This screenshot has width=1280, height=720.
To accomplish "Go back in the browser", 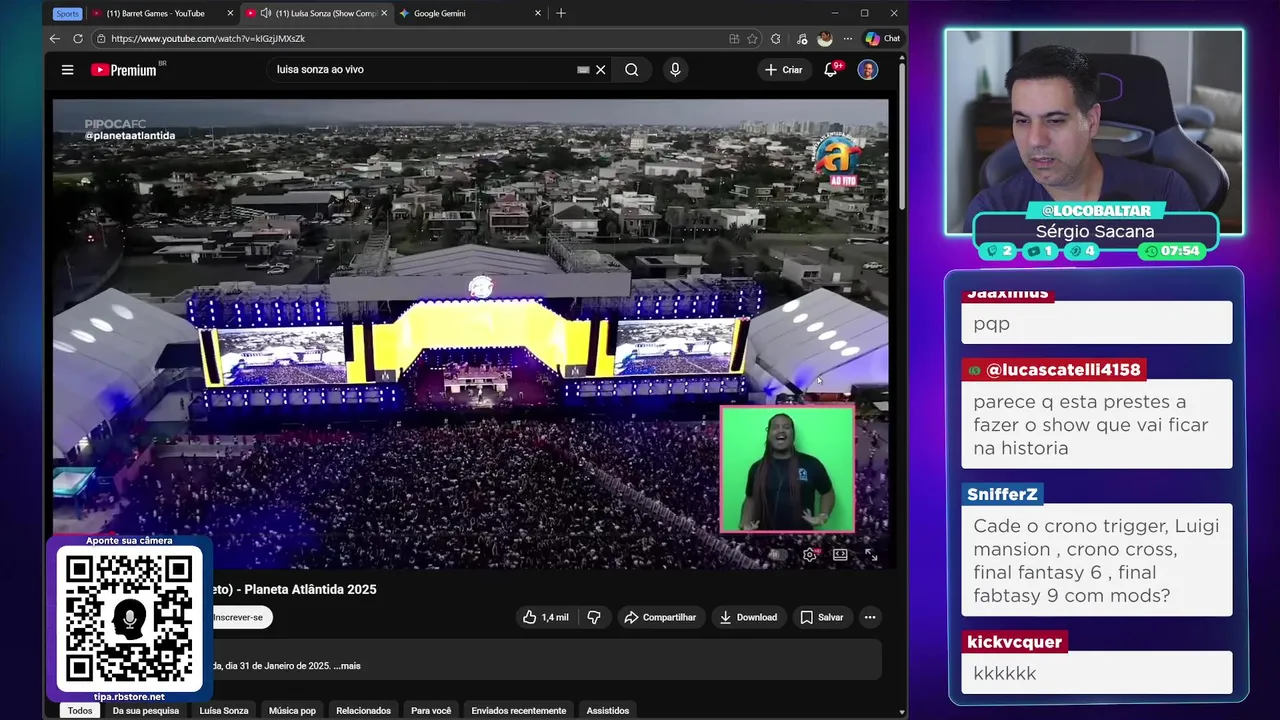I will (54, 39).
